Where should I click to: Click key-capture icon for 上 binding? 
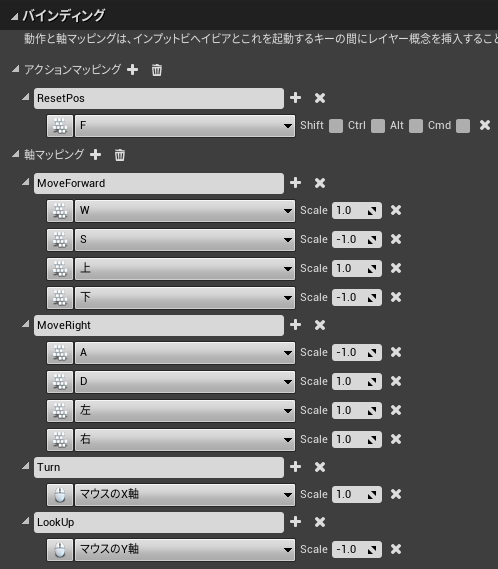[x=60, y=269]
